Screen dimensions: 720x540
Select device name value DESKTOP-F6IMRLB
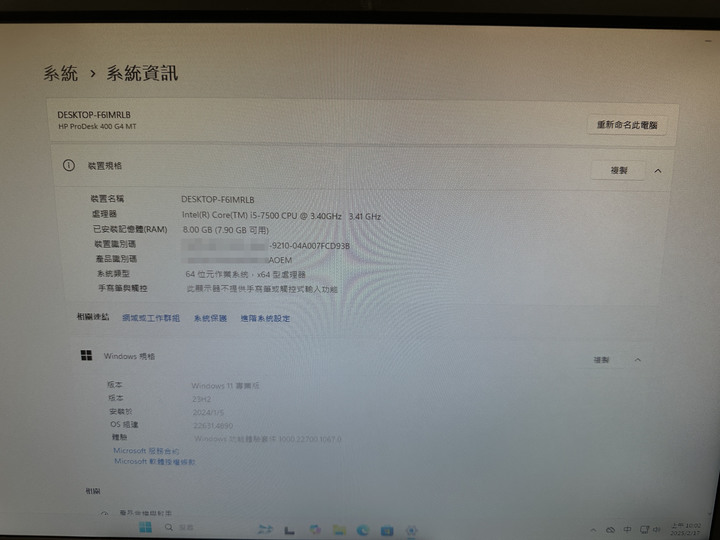point(218,199)
